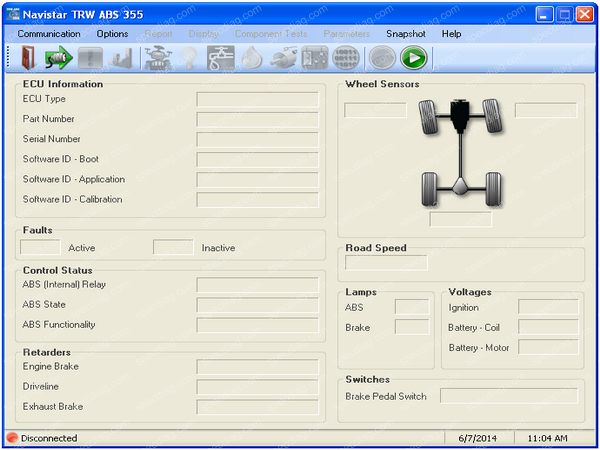Click the green arrow connect icon
The image size is (600, 450).
(59, 58)
